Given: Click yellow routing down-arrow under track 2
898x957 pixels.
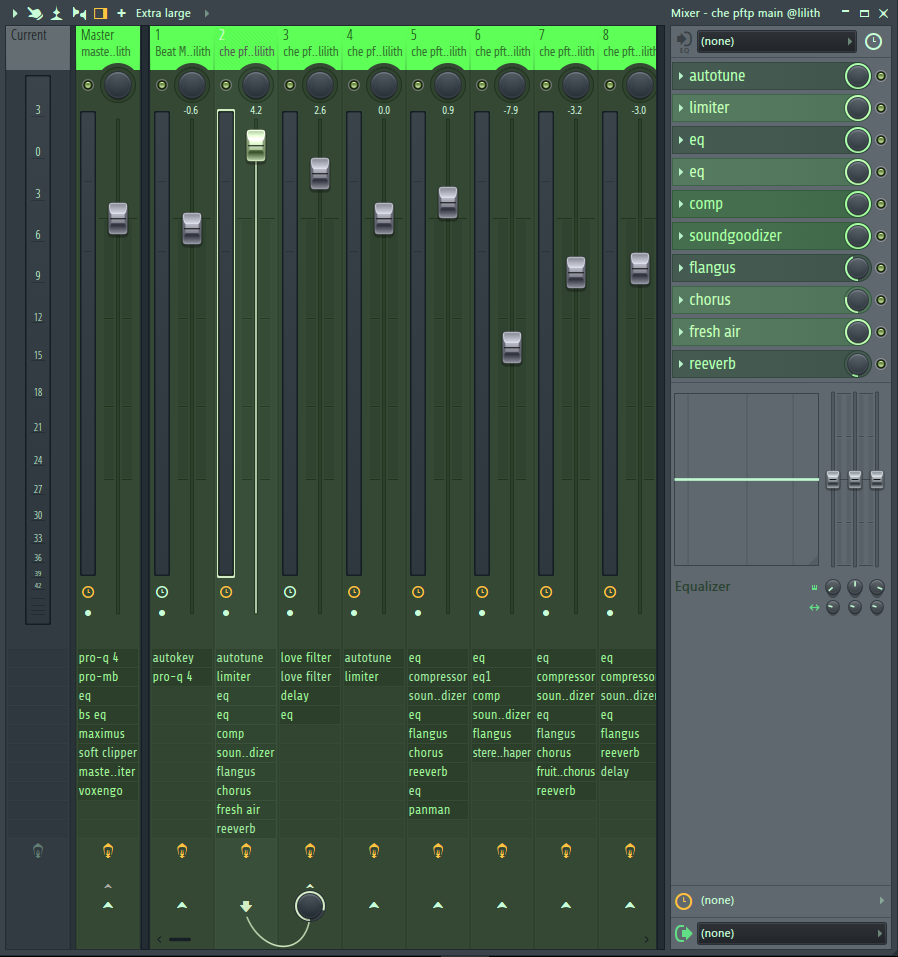Looking at the screenshot, I should (246, 906).
